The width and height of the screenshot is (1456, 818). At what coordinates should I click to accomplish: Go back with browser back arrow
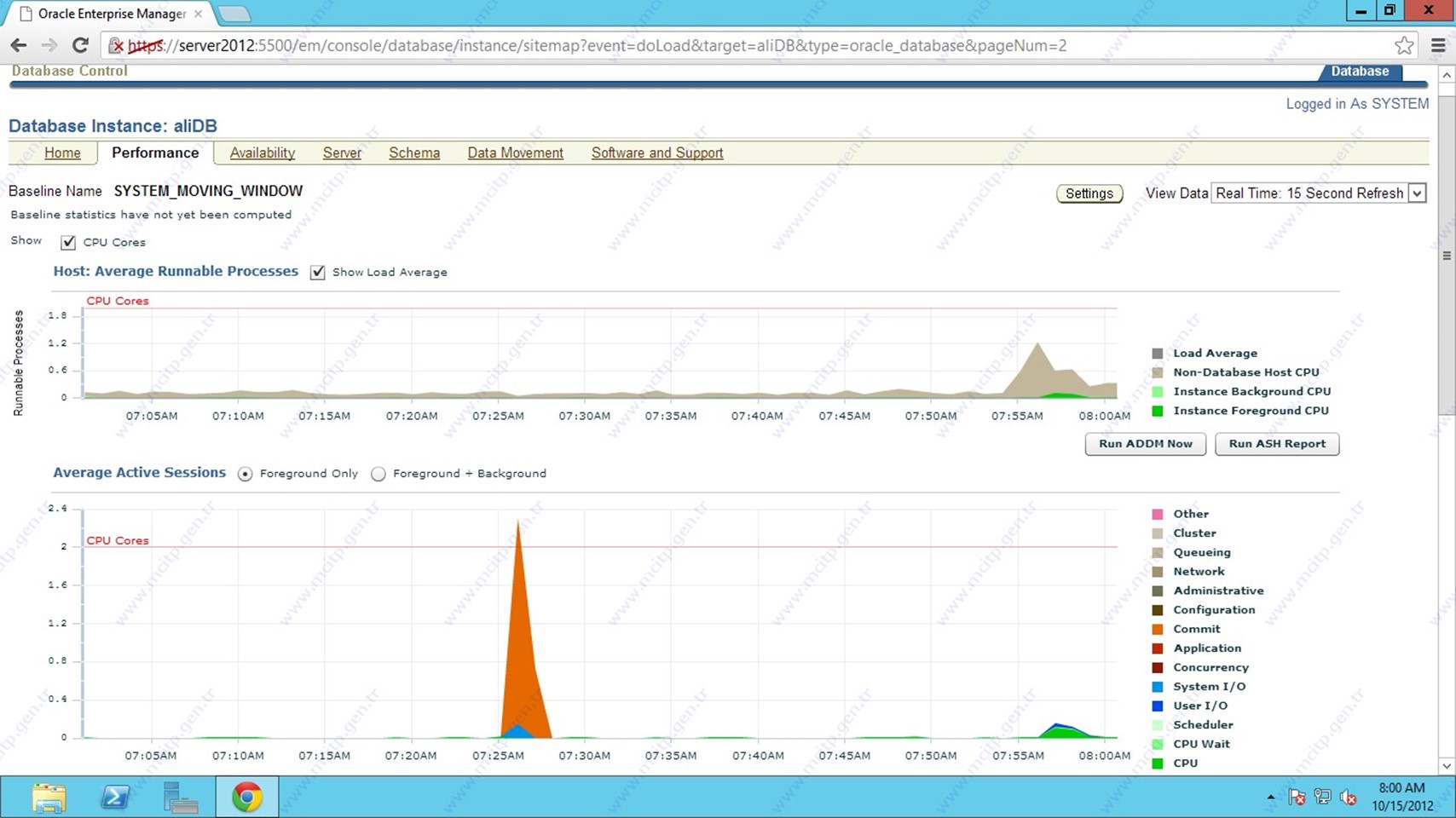[x=19, y=46]
